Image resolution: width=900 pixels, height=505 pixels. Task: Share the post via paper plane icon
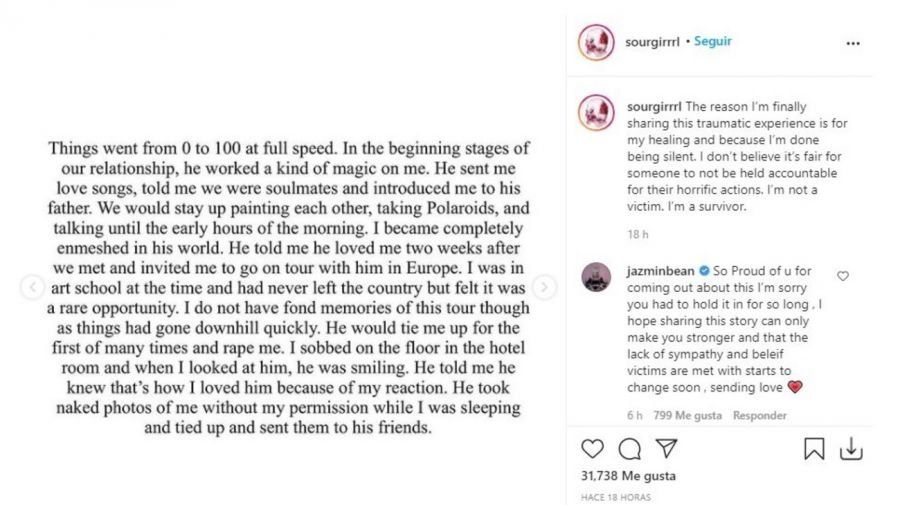click(664, 449)
